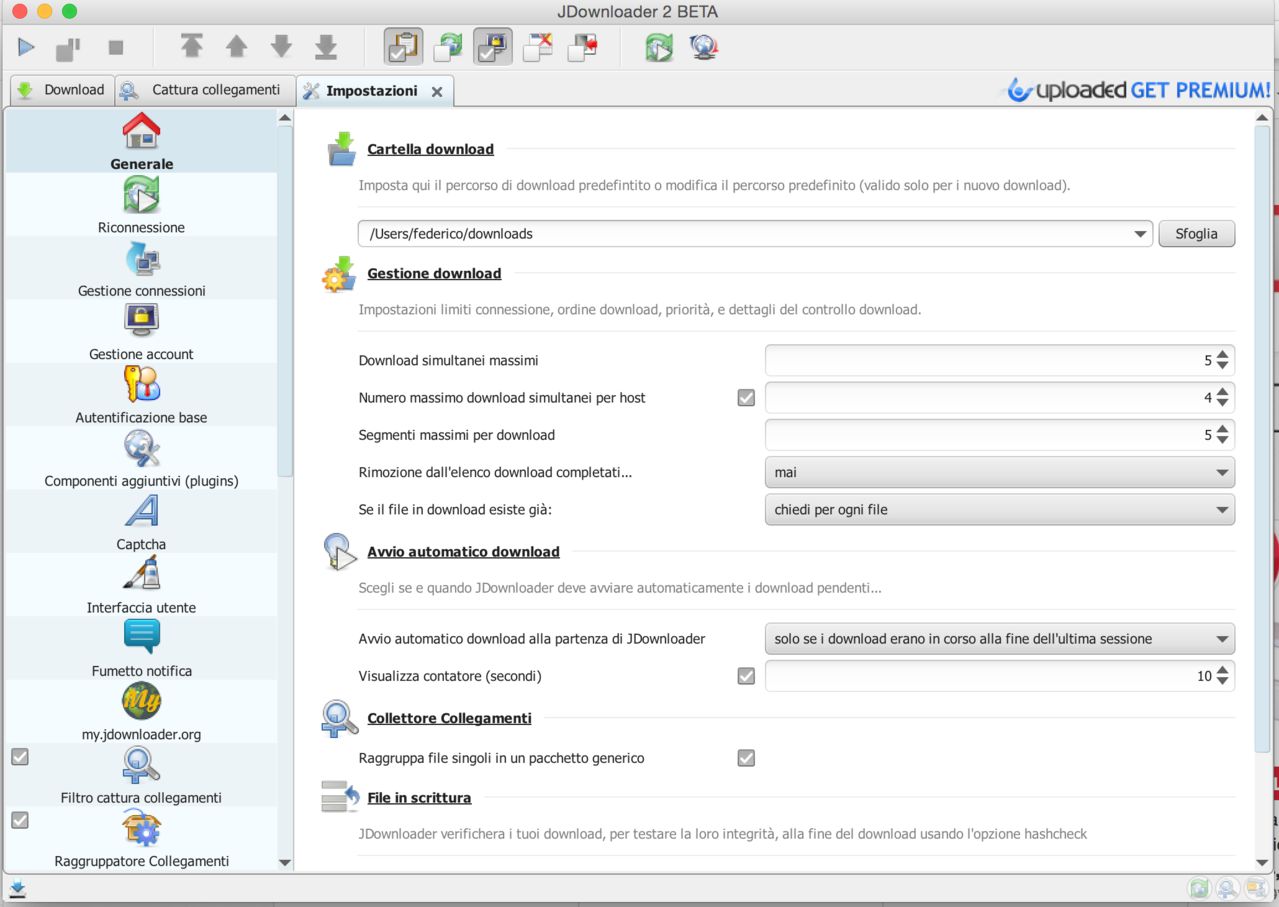Click the sidebar scrollbar up arrow
This screenshot has height=907, width=1279.
coord(285,117)
